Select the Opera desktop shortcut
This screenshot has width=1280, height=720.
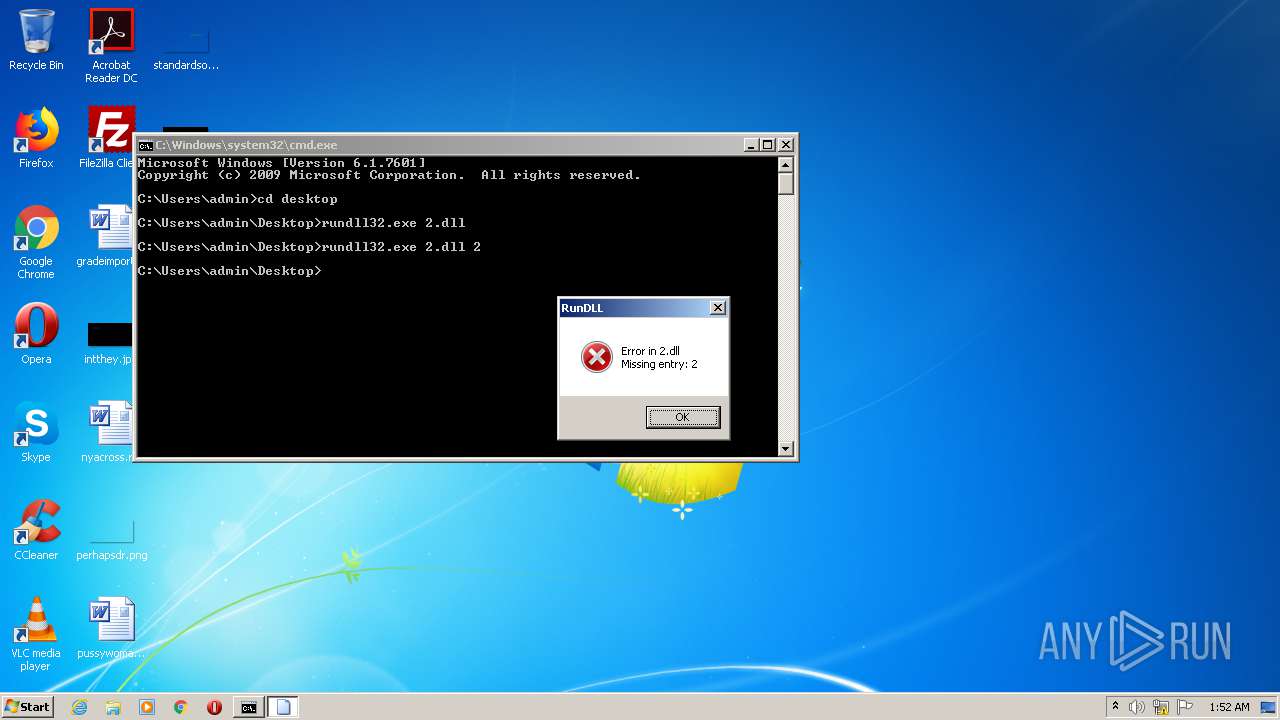[36, 334]
